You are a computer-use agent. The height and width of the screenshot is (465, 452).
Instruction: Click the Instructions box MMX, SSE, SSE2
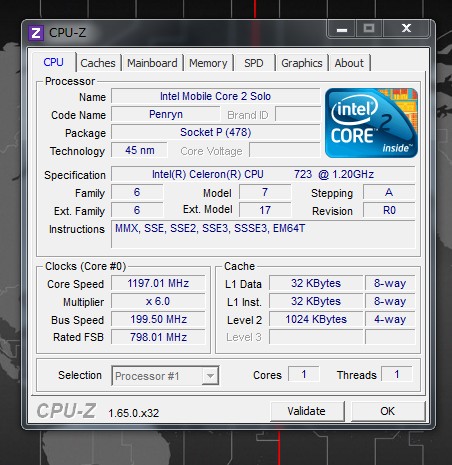(x=263, y=234)
